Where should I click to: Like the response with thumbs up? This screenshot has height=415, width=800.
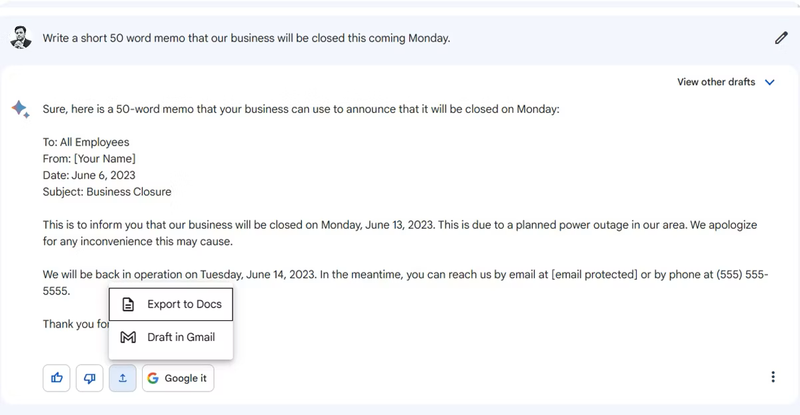click(57, 378)
